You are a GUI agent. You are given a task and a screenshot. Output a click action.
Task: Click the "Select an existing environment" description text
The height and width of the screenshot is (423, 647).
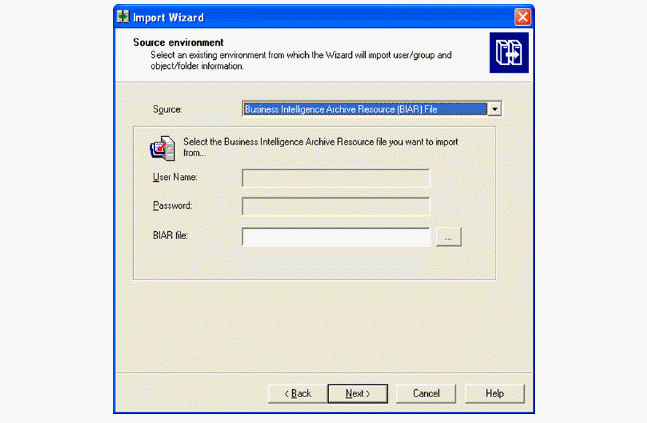coord(301,60)
